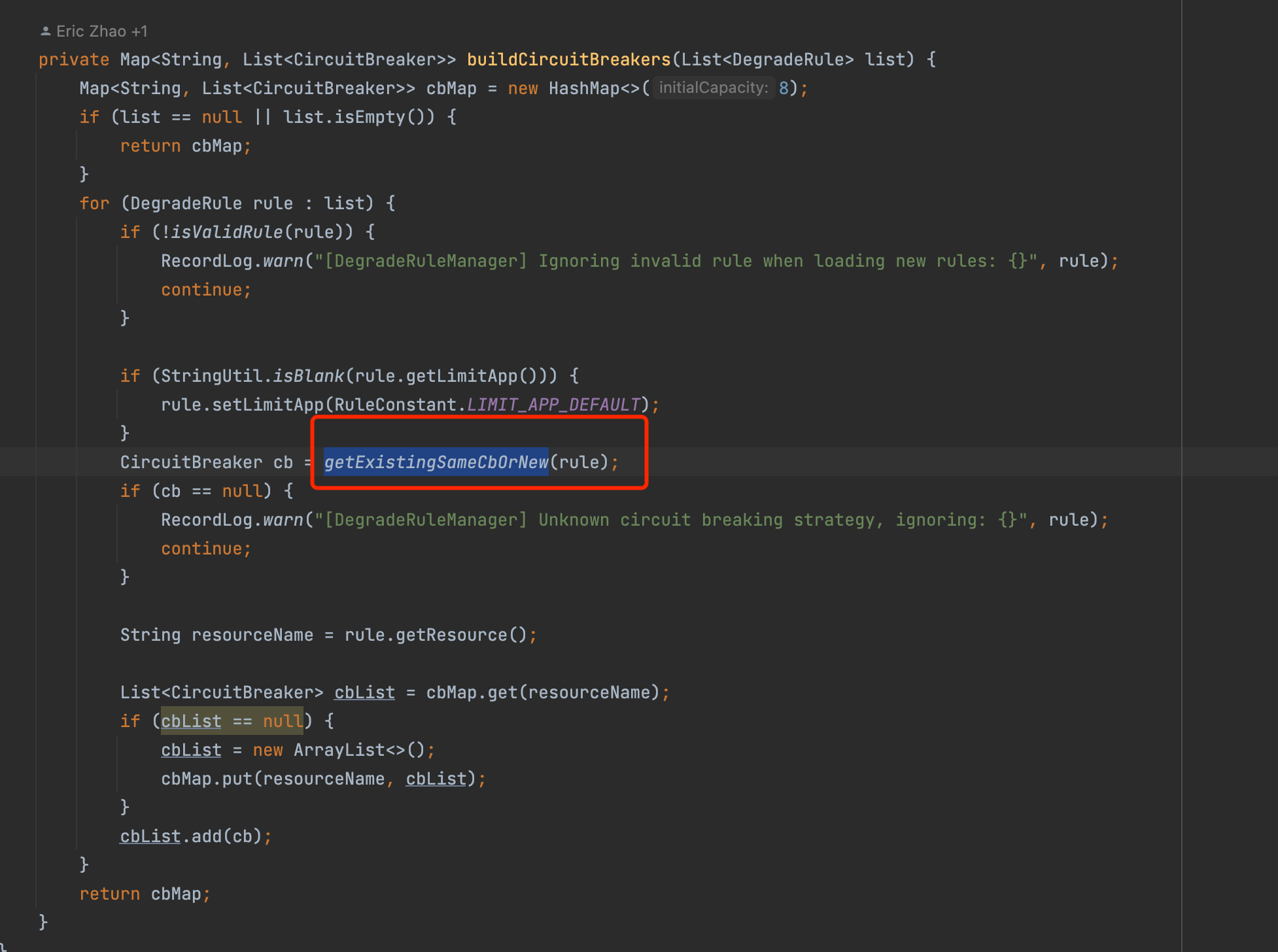Click the cbList.add(cb) statement

click(195, 836)
